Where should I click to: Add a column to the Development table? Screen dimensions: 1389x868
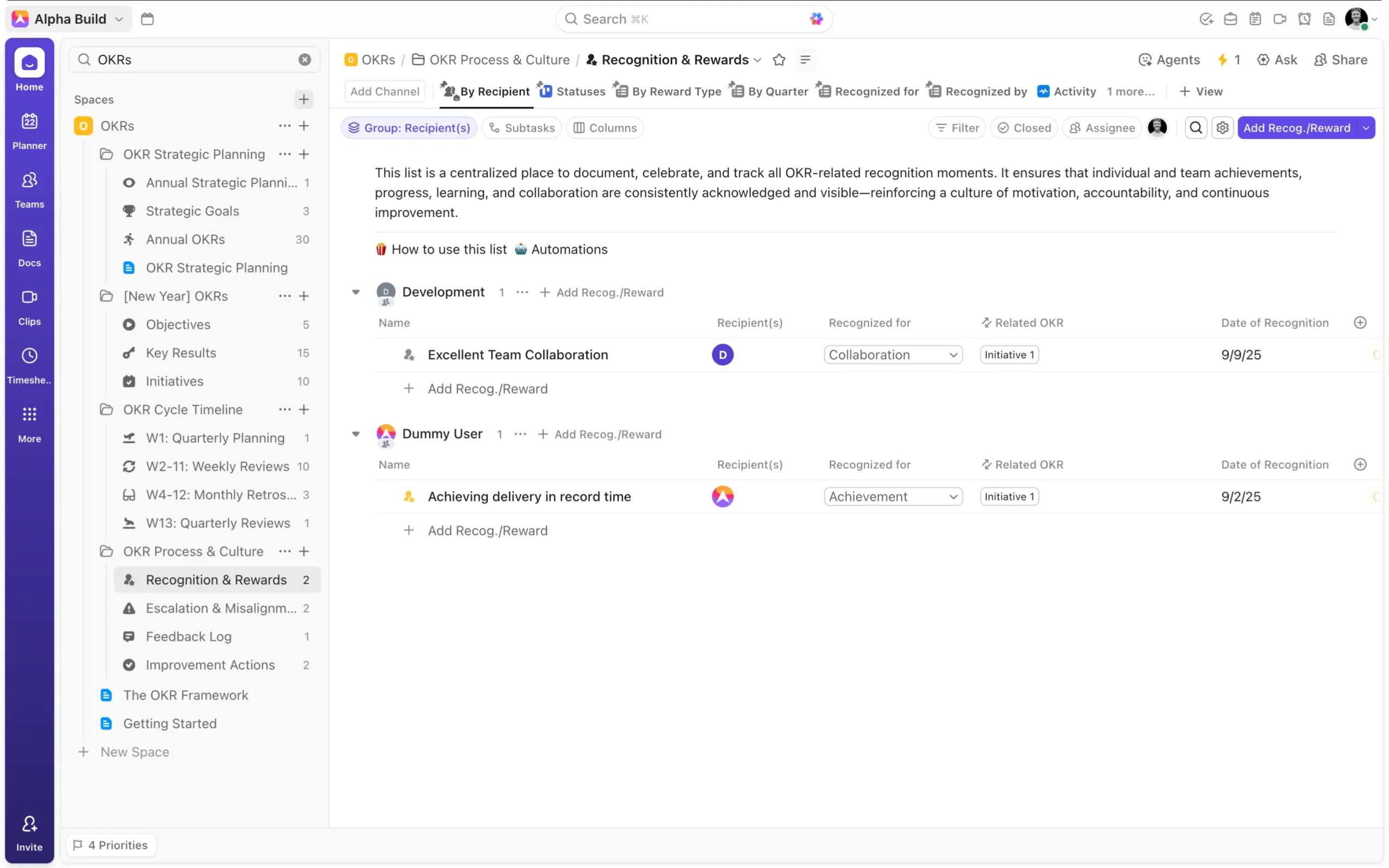coord(1360,323)
